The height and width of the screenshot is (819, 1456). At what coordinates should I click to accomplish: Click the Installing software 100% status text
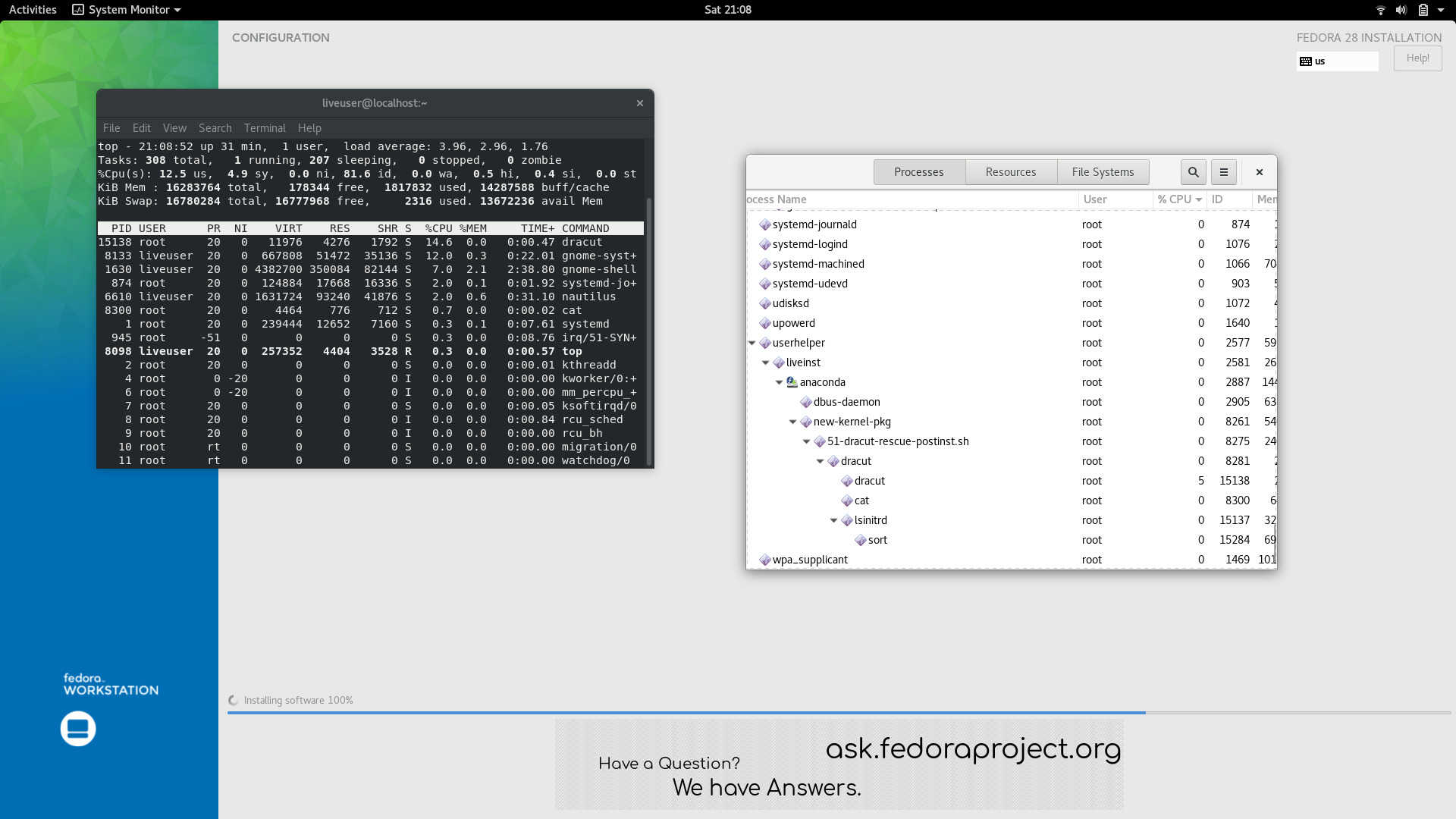tap(298, 700)
